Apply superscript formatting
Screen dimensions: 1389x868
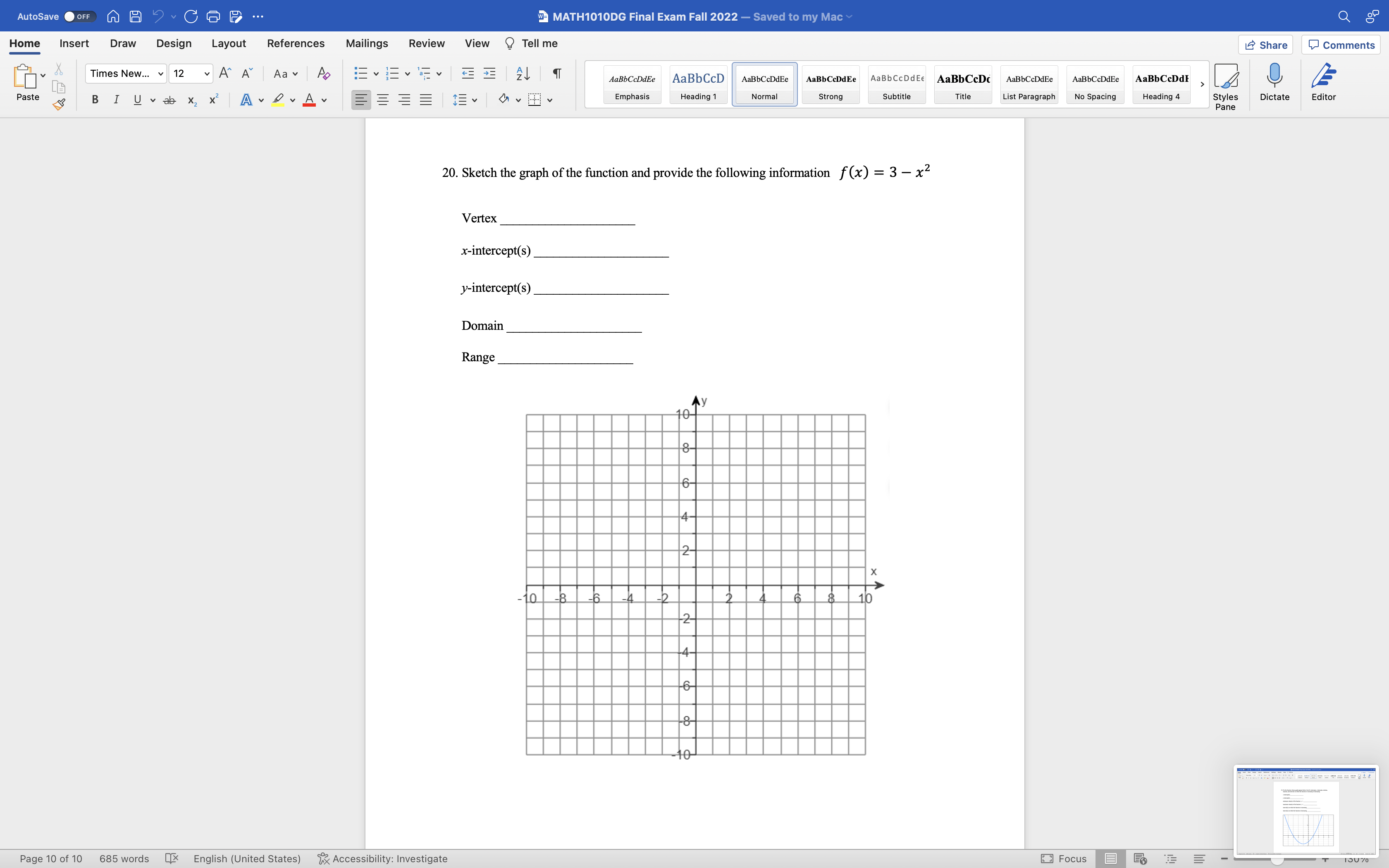213,99
